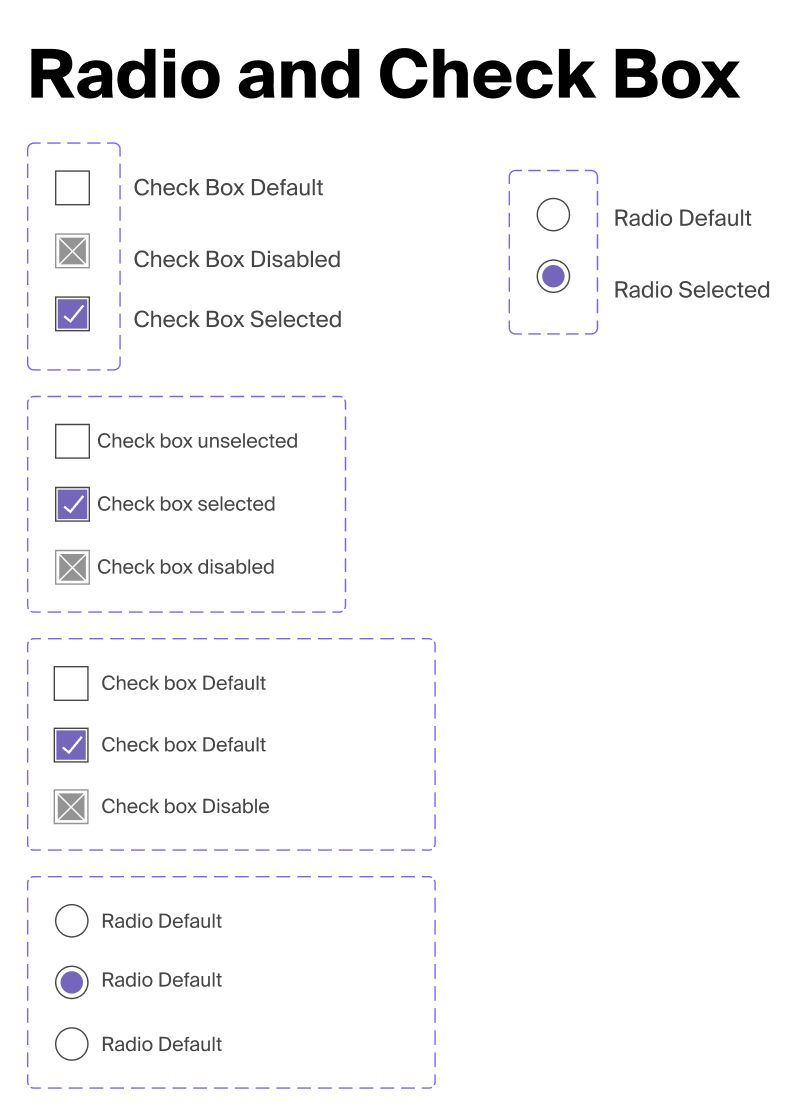Select the empty radio below the filled "Radio Default"

(71, 1044)
